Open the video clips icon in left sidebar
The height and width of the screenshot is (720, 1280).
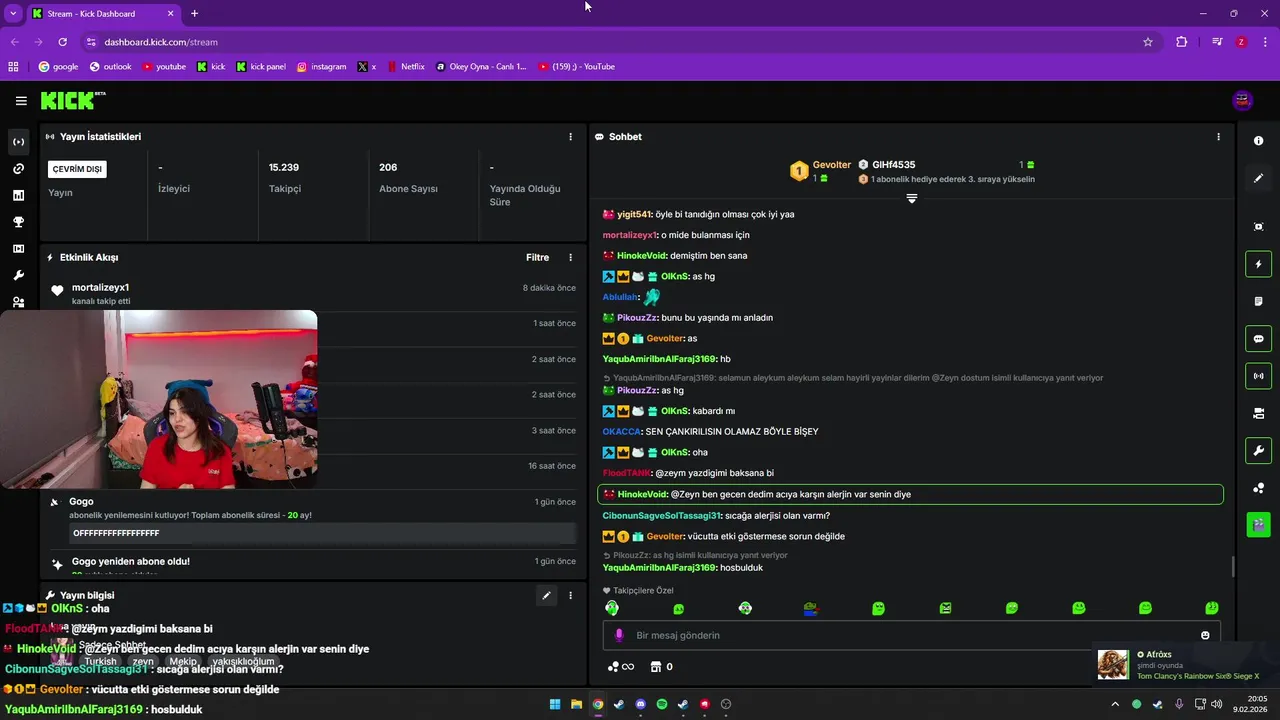click(x=18, y=249)
